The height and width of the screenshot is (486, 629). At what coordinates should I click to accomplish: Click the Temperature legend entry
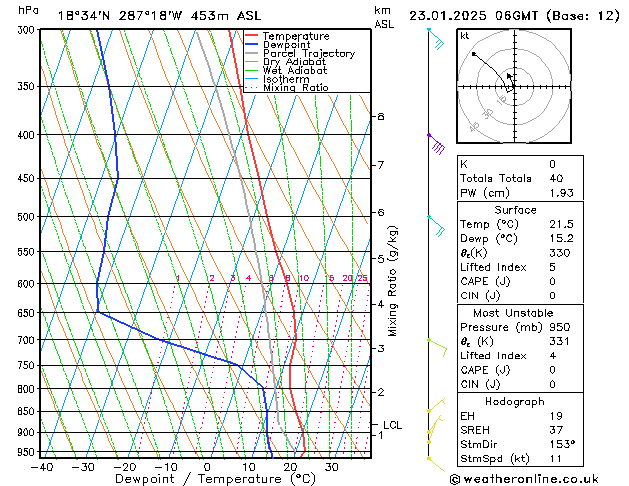[296, 36]
